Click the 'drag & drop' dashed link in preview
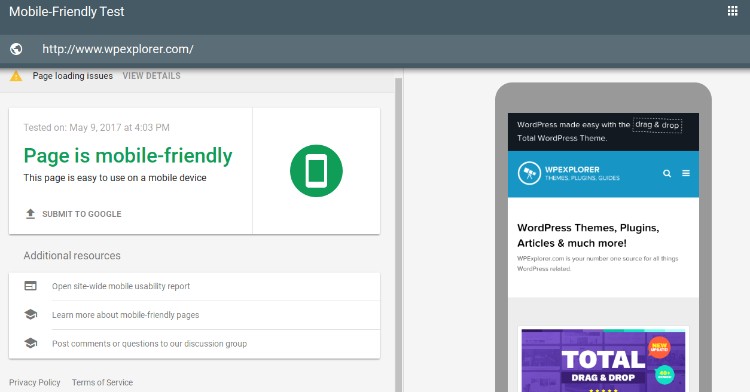 [657, 125]
